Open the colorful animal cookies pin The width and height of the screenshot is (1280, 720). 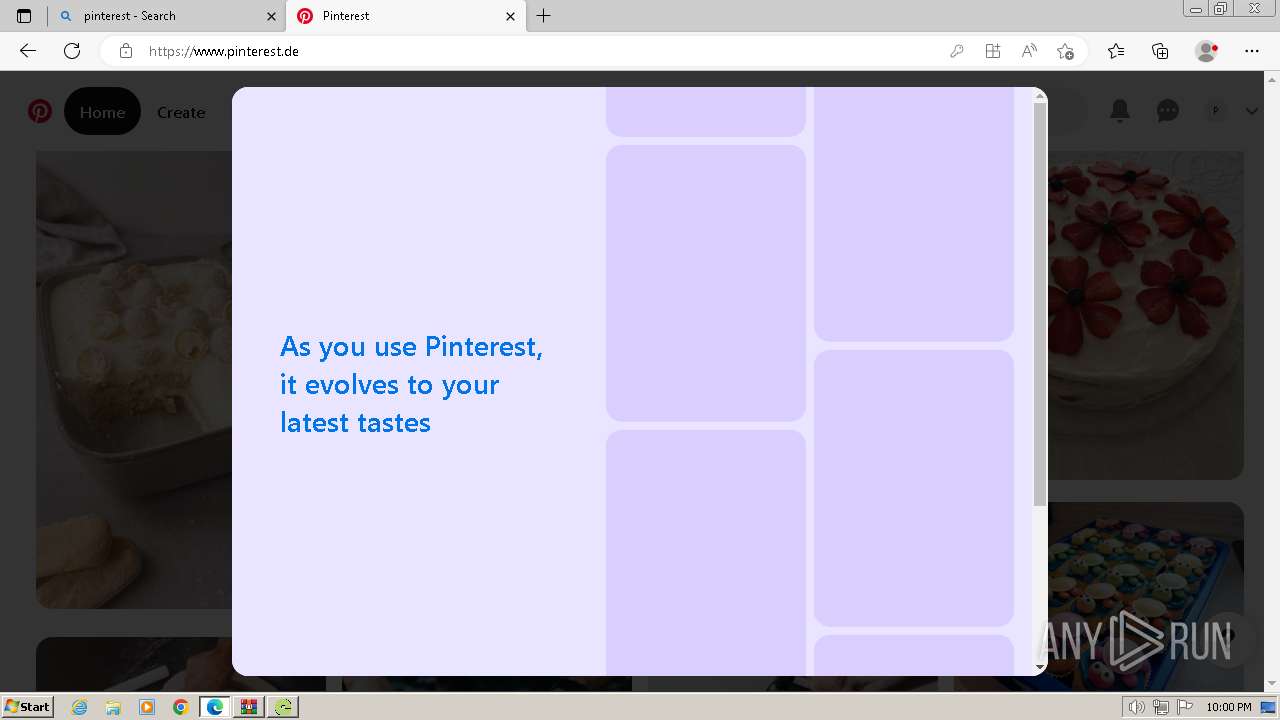[x=1146, y=597]
